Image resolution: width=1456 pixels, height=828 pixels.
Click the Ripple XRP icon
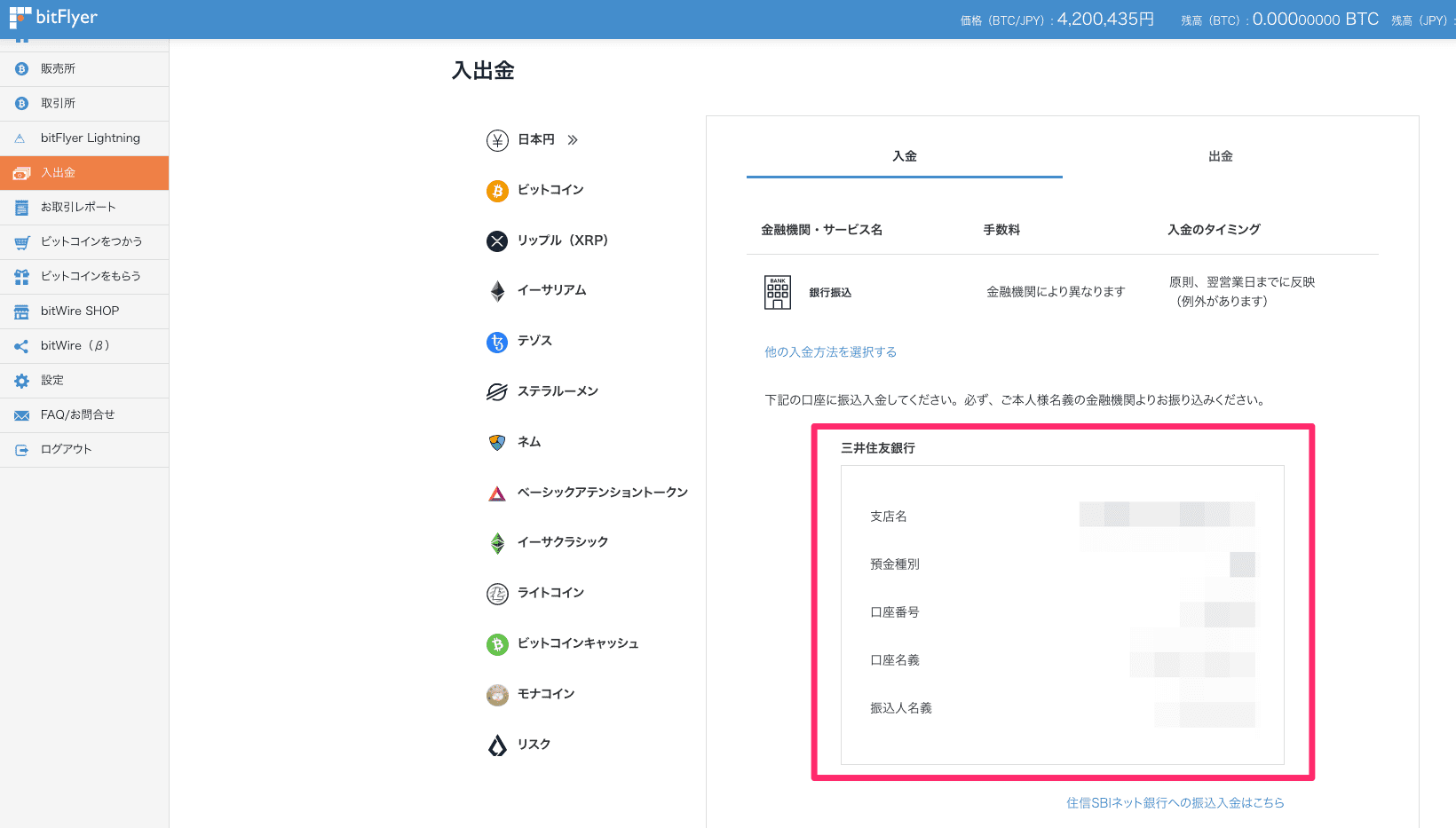pos(497,241)
